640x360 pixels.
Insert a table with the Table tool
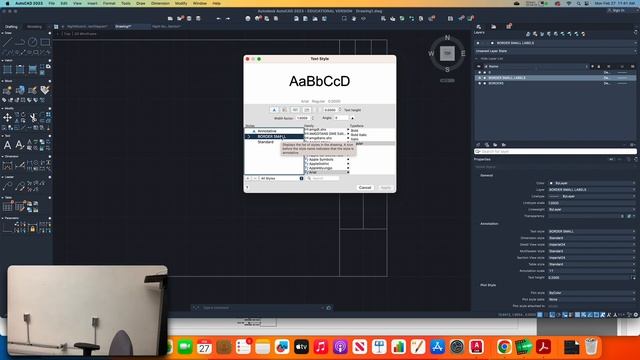point(7,207)
